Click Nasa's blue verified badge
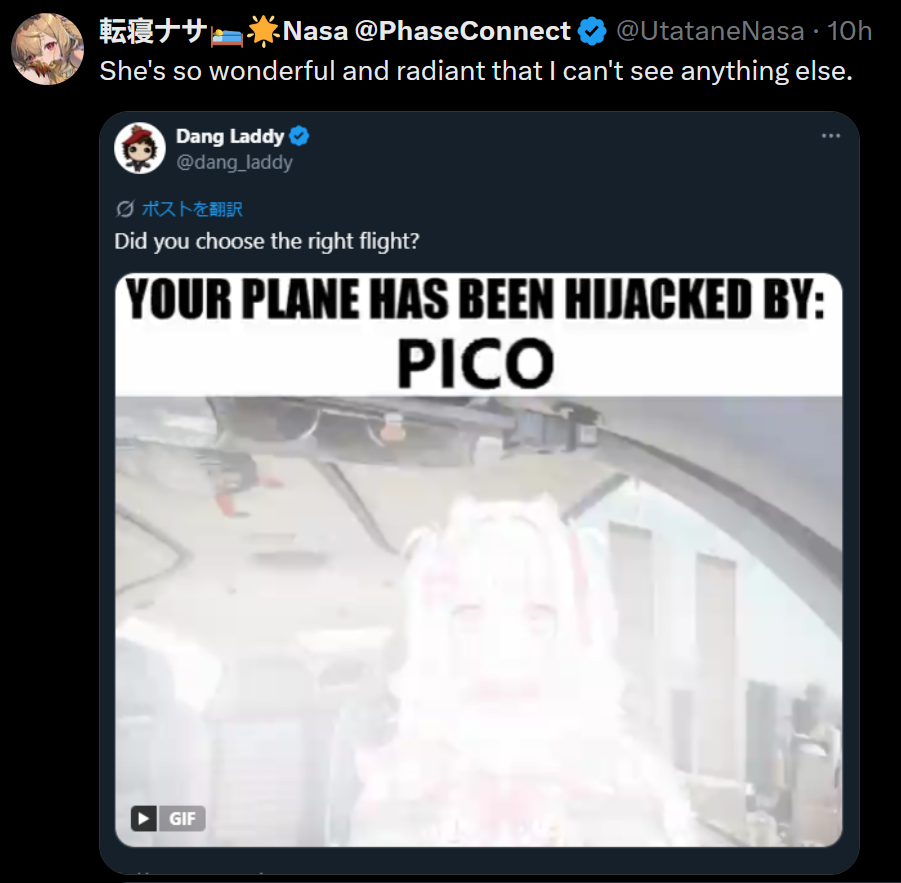The width and height of the screenshot is (901, 883). (592, 31)
